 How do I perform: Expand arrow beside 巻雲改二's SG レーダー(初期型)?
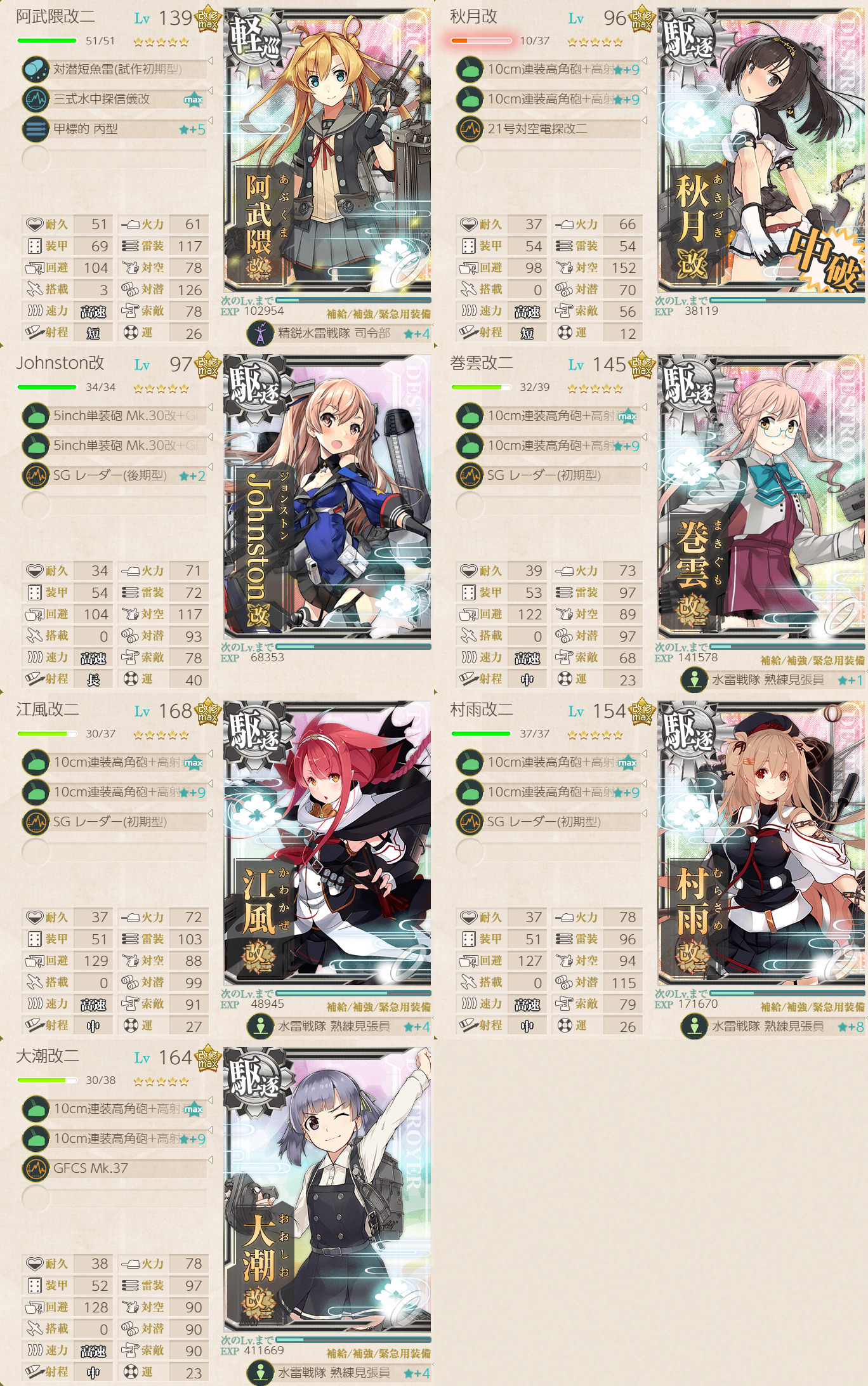coord(644,467)
